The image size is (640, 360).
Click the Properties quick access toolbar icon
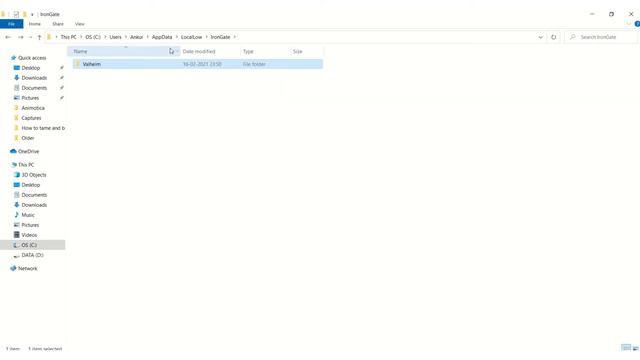pos(16,14)
